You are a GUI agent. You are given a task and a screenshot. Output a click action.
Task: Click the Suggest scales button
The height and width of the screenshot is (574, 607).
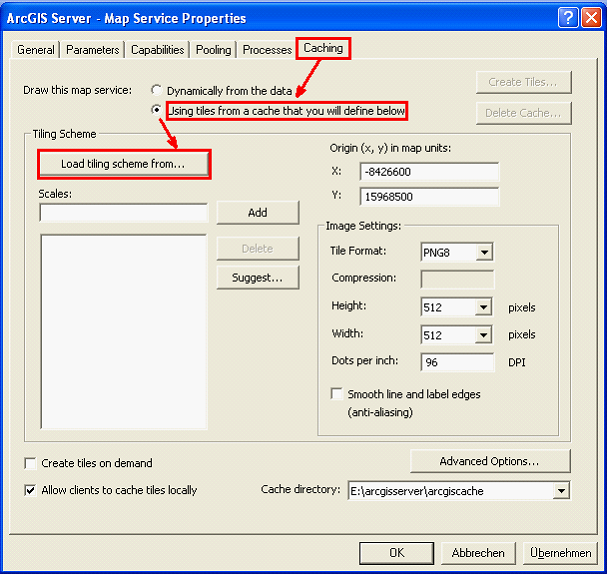[258, 278]
